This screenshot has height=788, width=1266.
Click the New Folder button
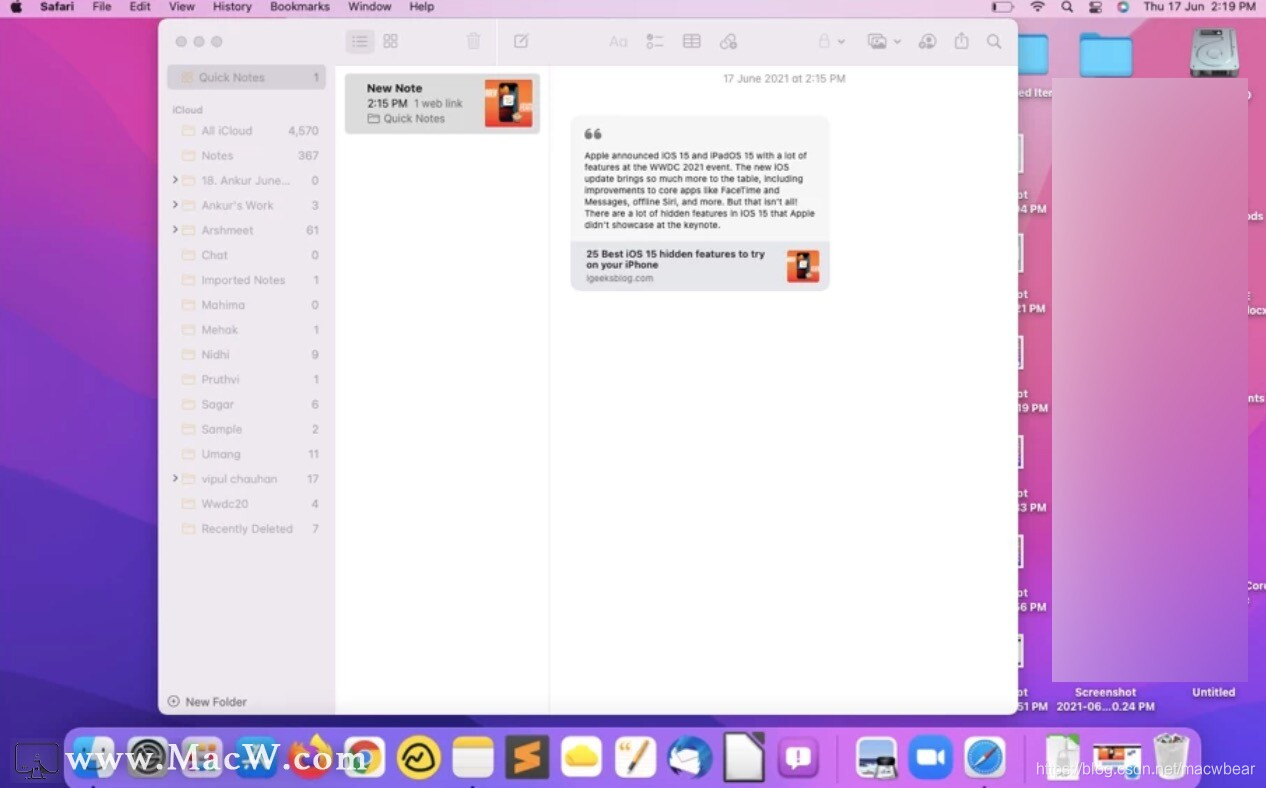[207, 702]
